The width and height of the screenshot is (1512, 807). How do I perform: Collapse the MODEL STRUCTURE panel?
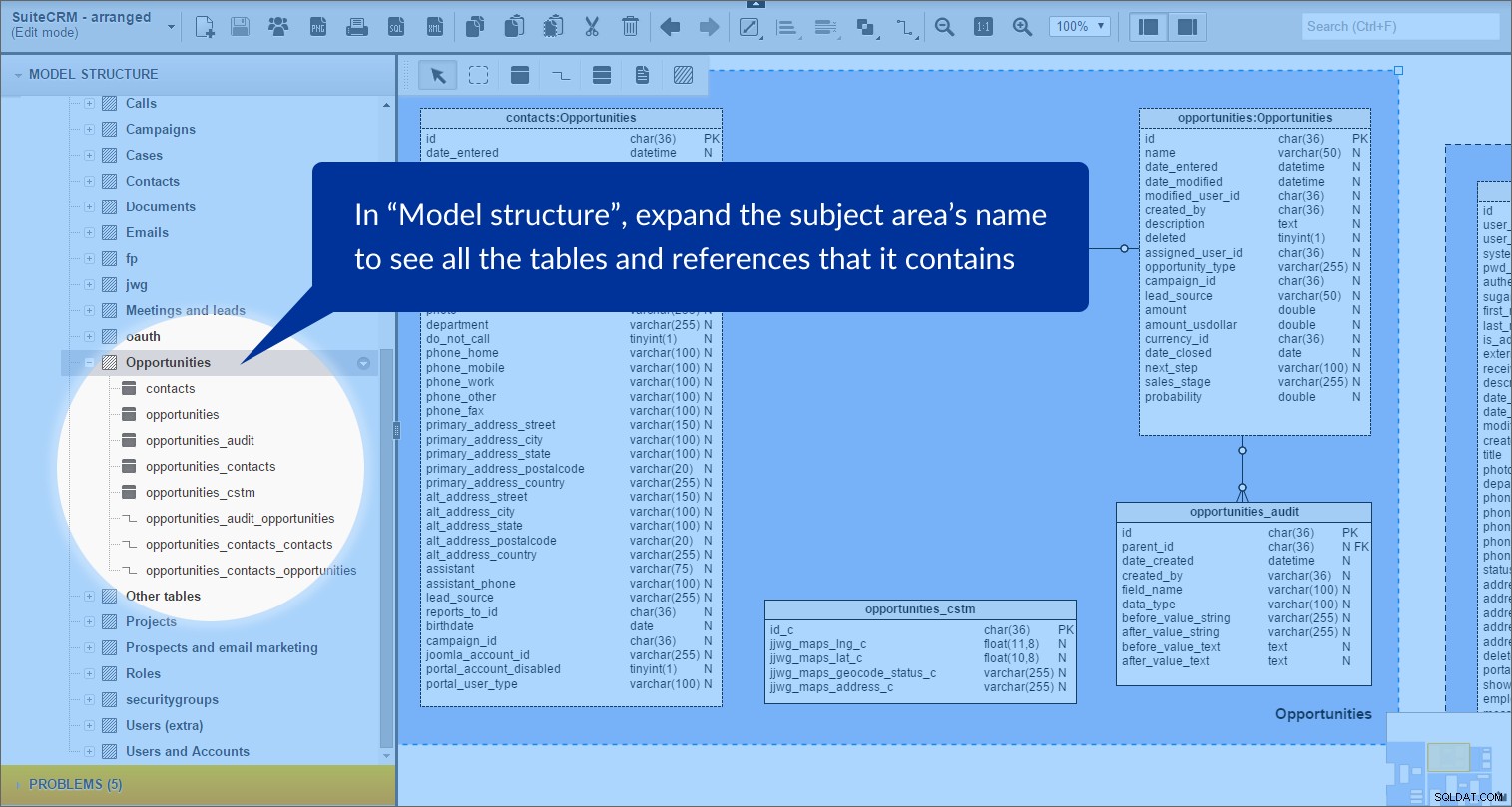(18, 75)
